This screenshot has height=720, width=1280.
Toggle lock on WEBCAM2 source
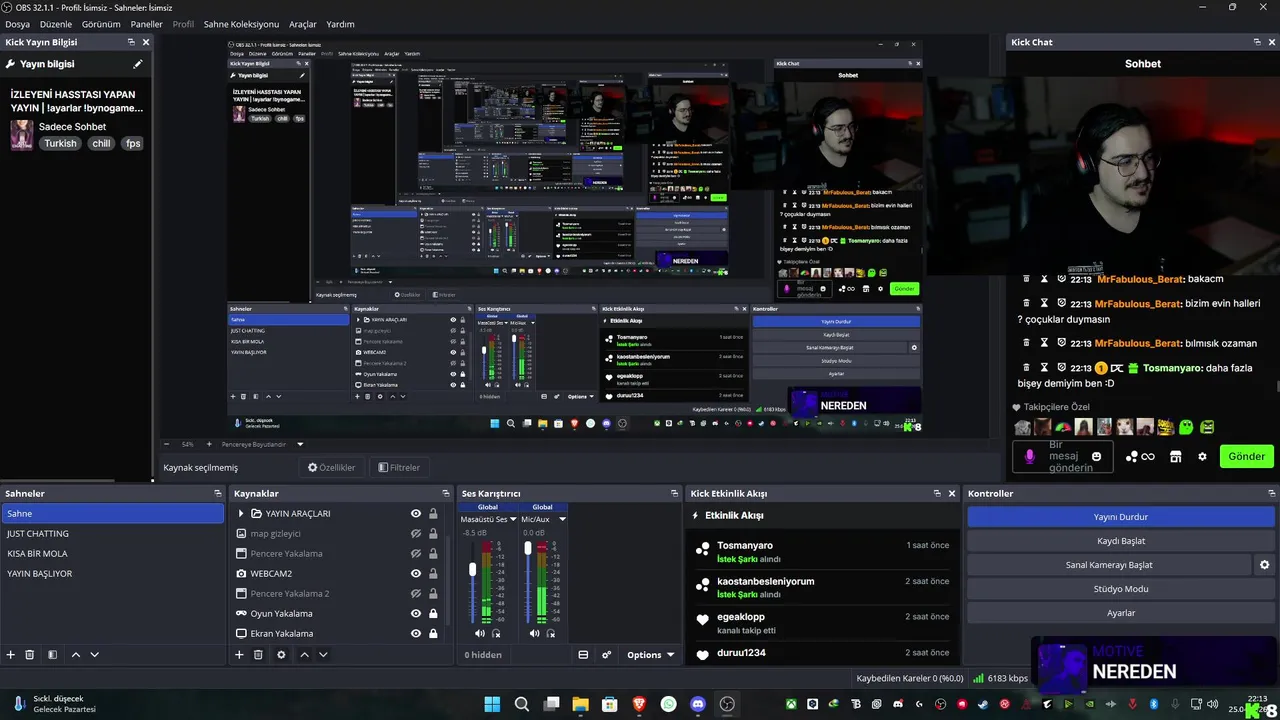[x=433, y=573]
